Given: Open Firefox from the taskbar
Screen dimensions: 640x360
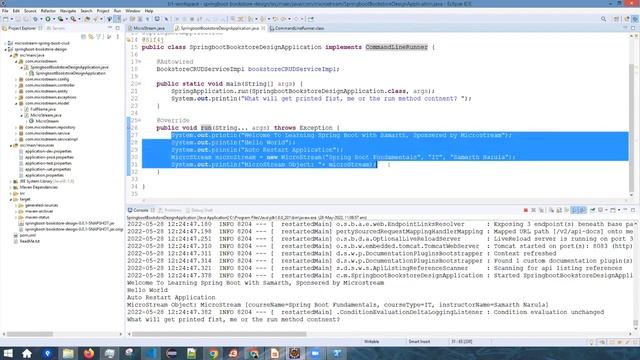Looking at the screenshot, I should (x=89, y=353).
